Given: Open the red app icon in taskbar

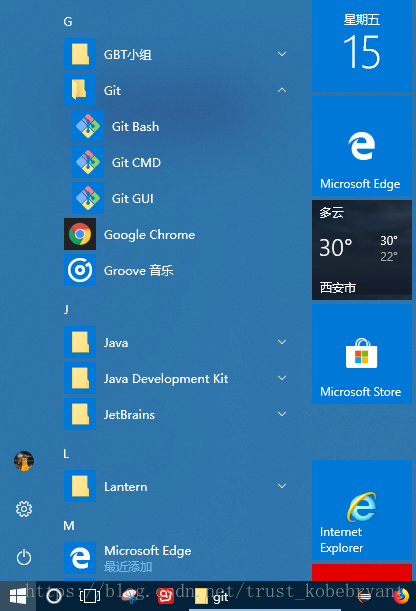Looking at the screenshot, I should (165, 596).
